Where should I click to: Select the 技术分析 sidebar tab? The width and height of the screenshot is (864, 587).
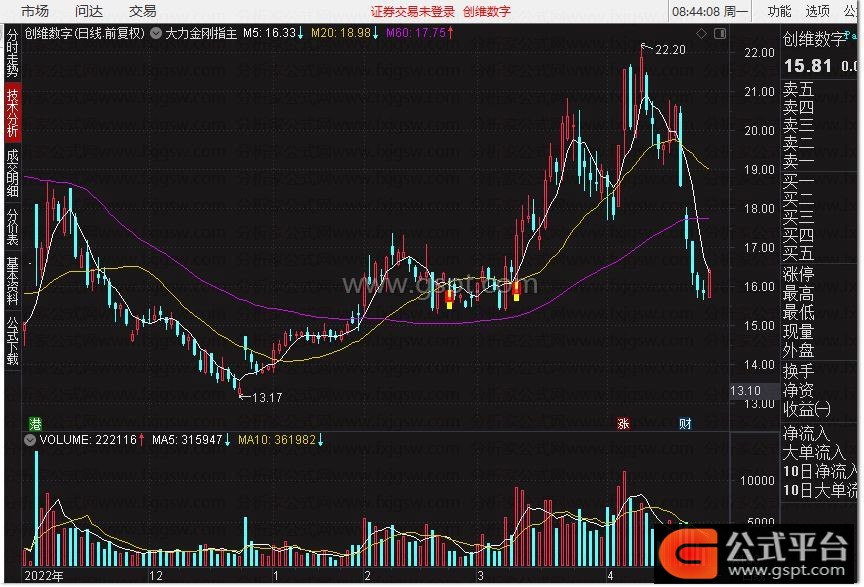pos(12,112)
